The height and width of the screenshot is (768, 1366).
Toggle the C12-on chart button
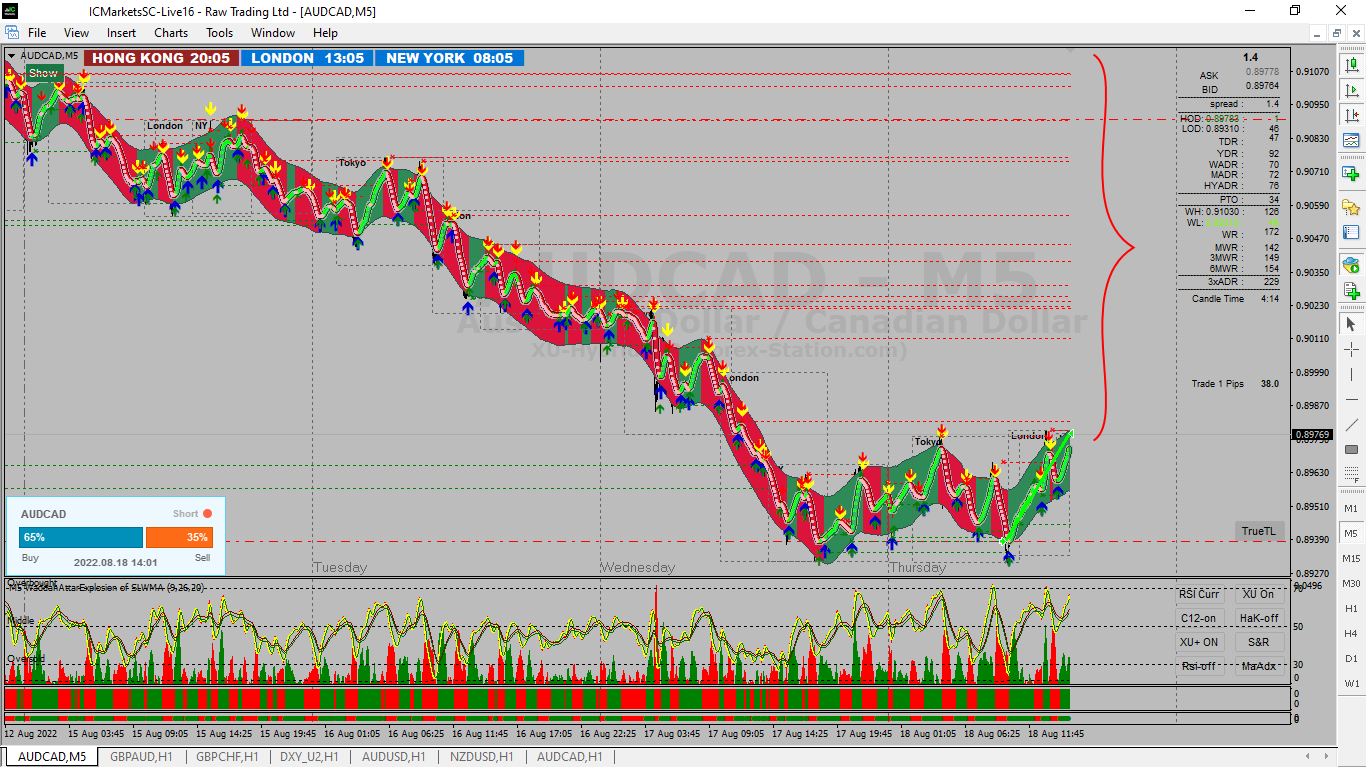(1199, 618)
